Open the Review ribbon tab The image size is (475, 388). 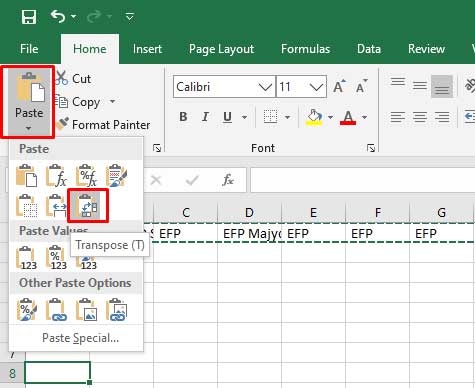tap(426, 49)
